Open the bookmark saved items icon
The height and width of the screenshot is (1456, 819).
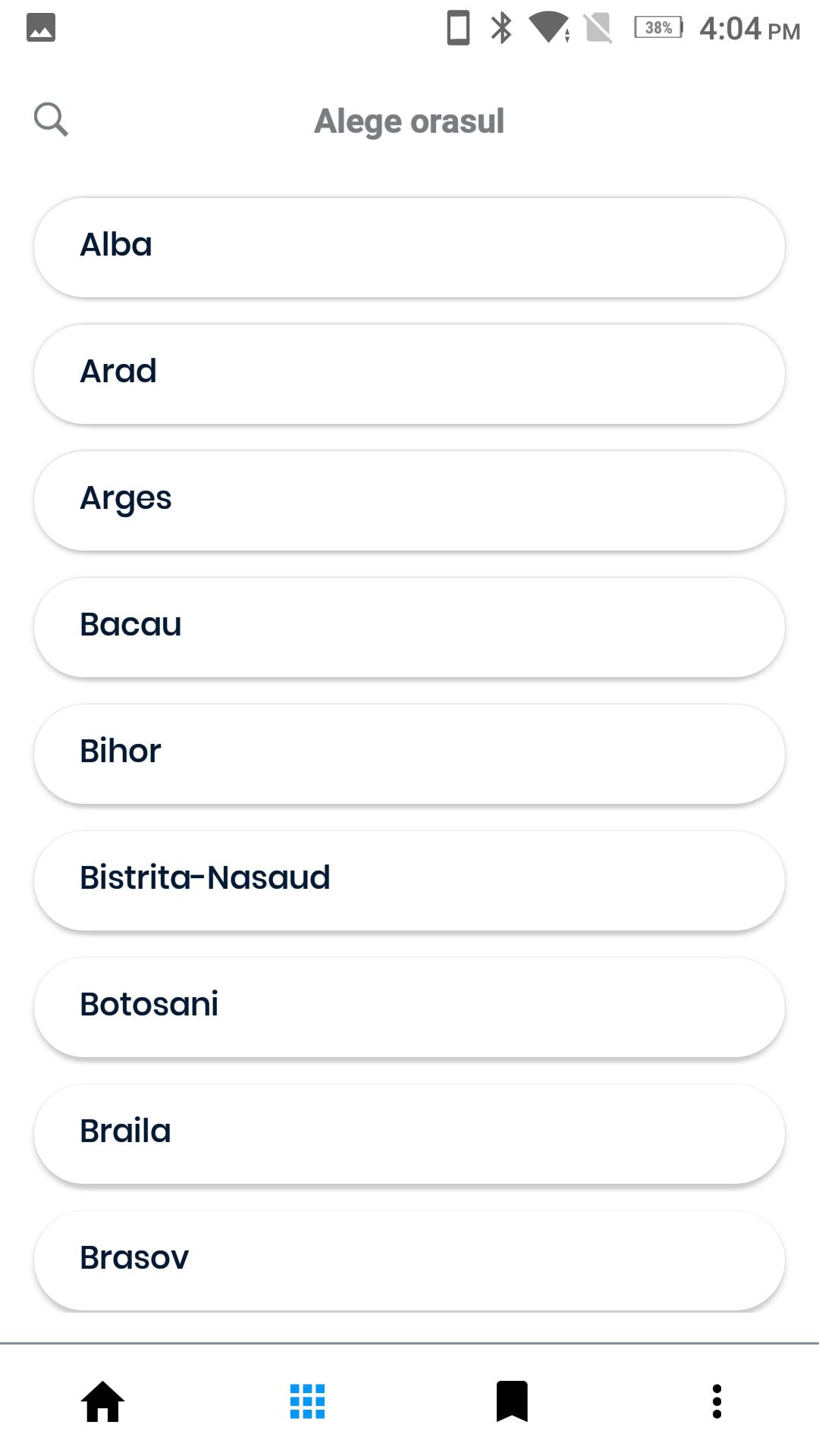pyautogui.click(x=512, y=1401)
